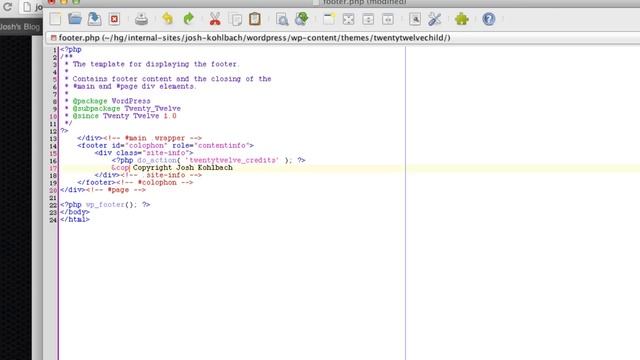Click '#main and #page div elements' comment

coord(135,86)
